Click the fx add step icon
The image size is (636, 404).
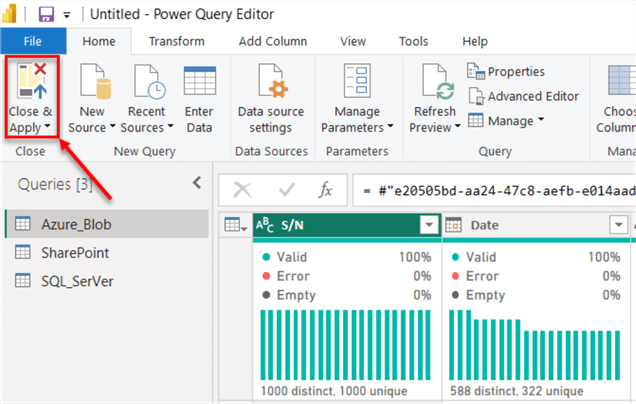pos(326,190)
